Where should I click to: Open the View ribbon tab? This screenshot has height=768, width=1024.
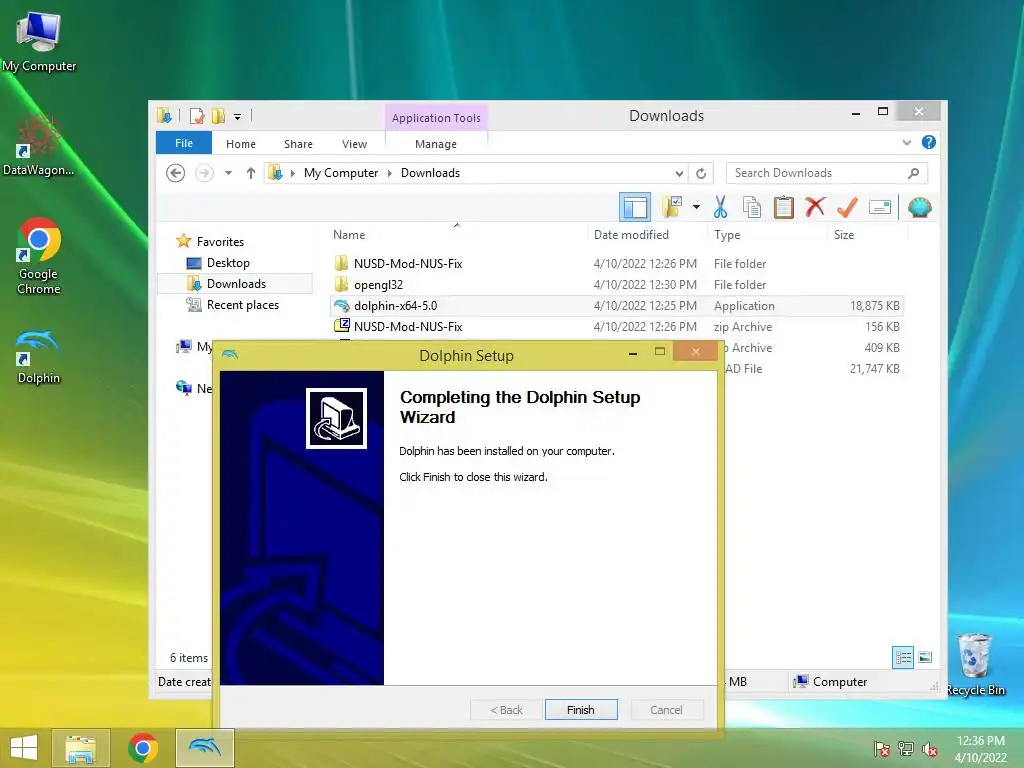[354, 144]
